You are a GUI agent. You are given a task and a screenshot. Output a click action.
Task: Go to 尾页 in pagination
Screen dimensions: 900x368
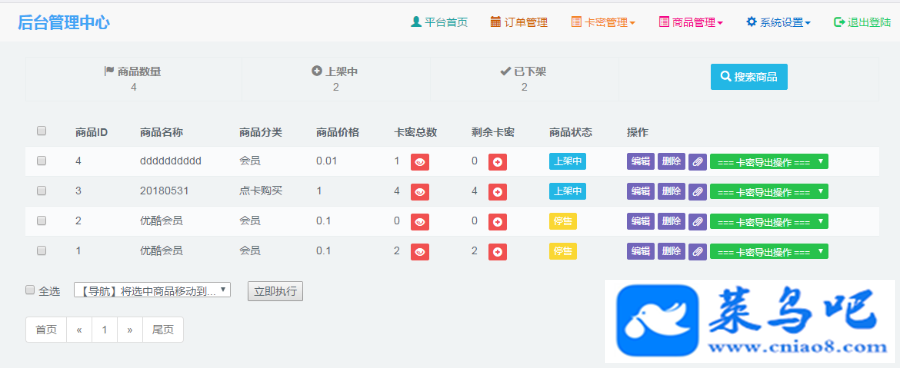click(x=163, y=330)
